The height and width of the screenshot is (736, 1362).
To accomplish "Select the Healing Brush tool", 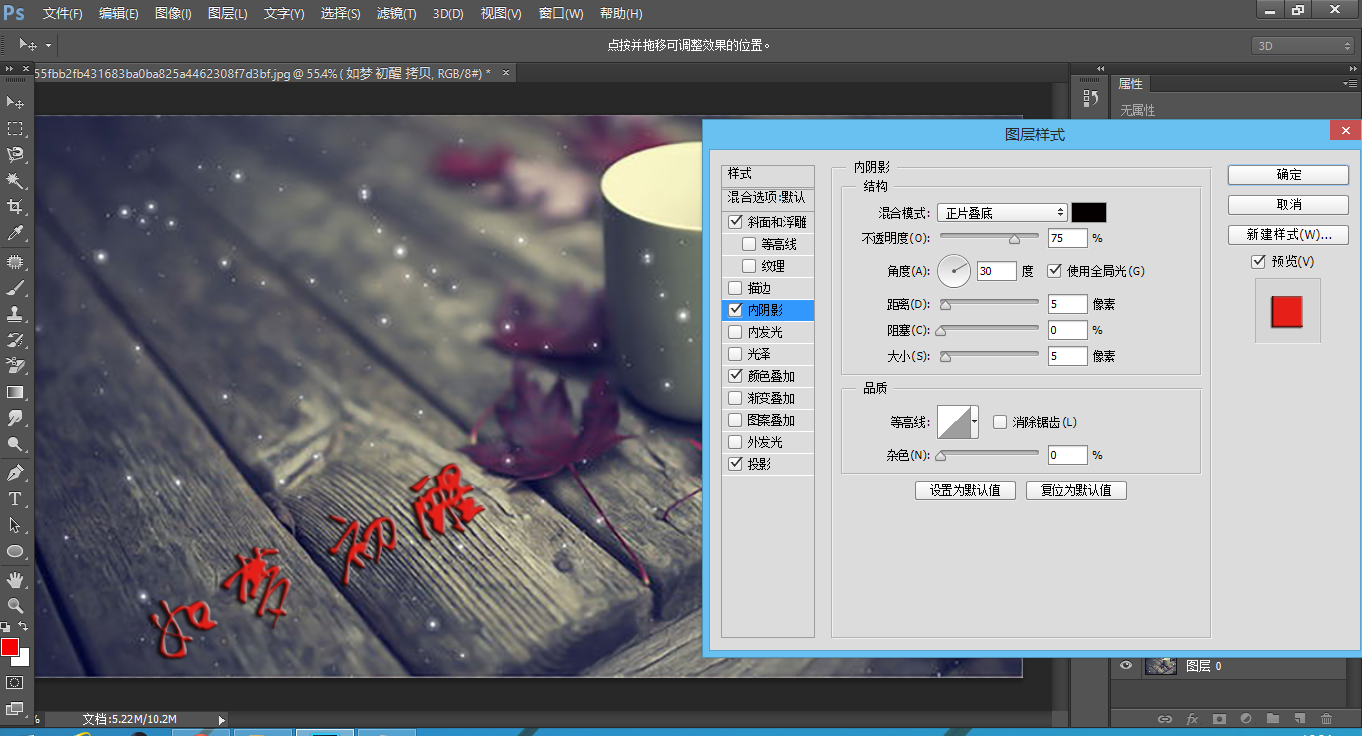I will coord(15,262).
